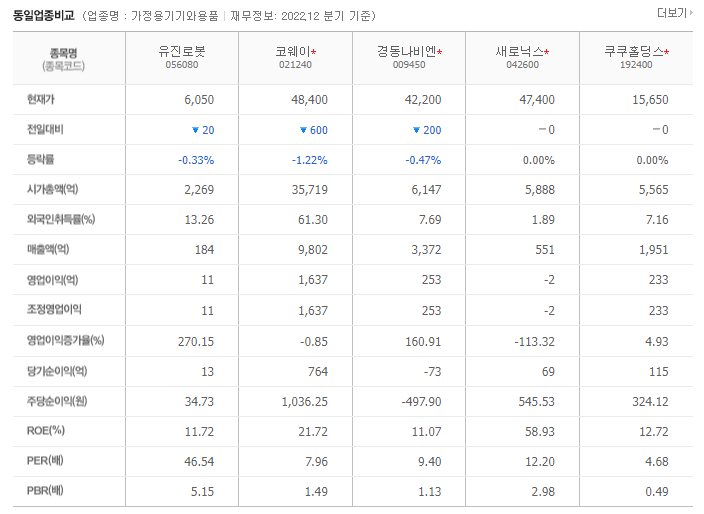Click the 영업이익(억) row label
Screen dimensions: 704x514
point(53,280)
